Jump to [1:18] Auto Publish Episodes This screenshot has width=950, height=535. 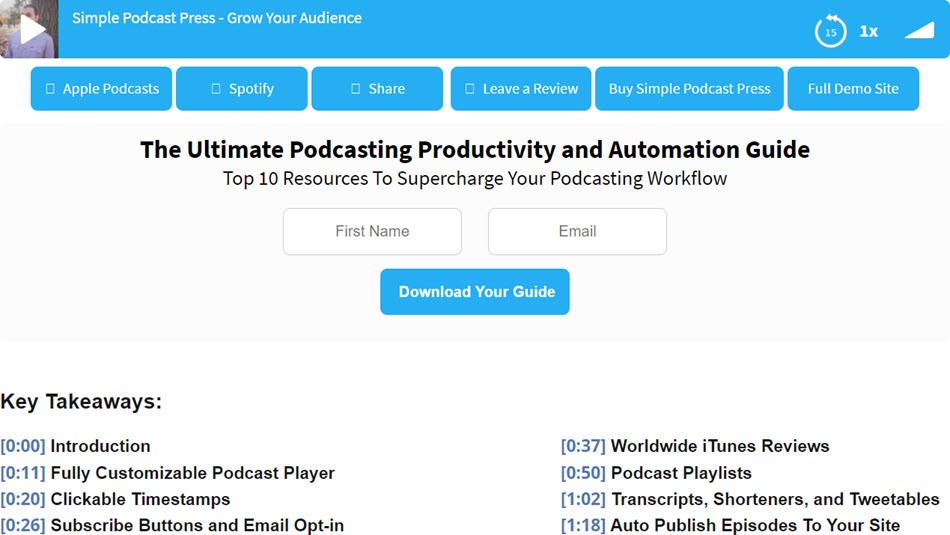583,525
